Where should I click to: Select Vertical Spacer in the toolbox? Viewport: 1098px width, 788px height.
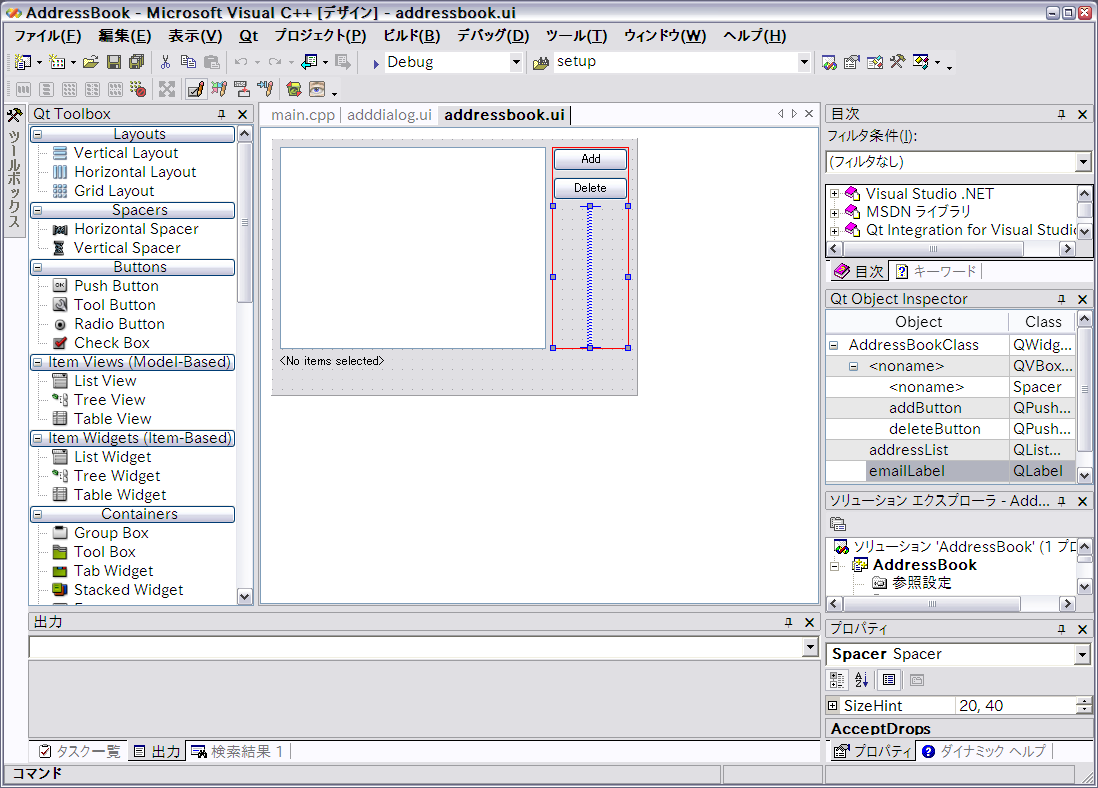tap(127, 248)
